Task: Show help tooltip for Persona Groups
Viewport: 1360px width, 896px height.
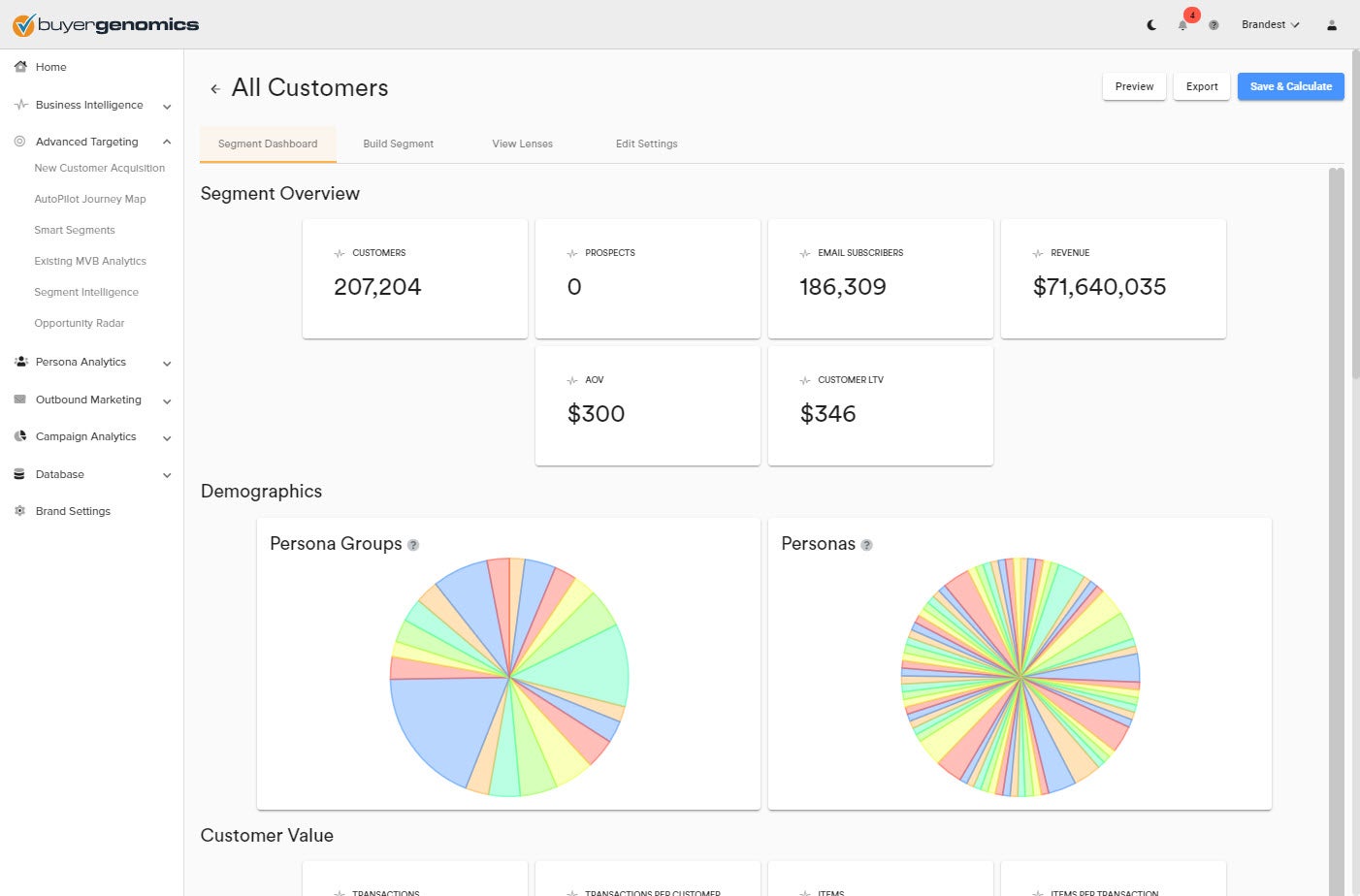Action: point(413,545)
